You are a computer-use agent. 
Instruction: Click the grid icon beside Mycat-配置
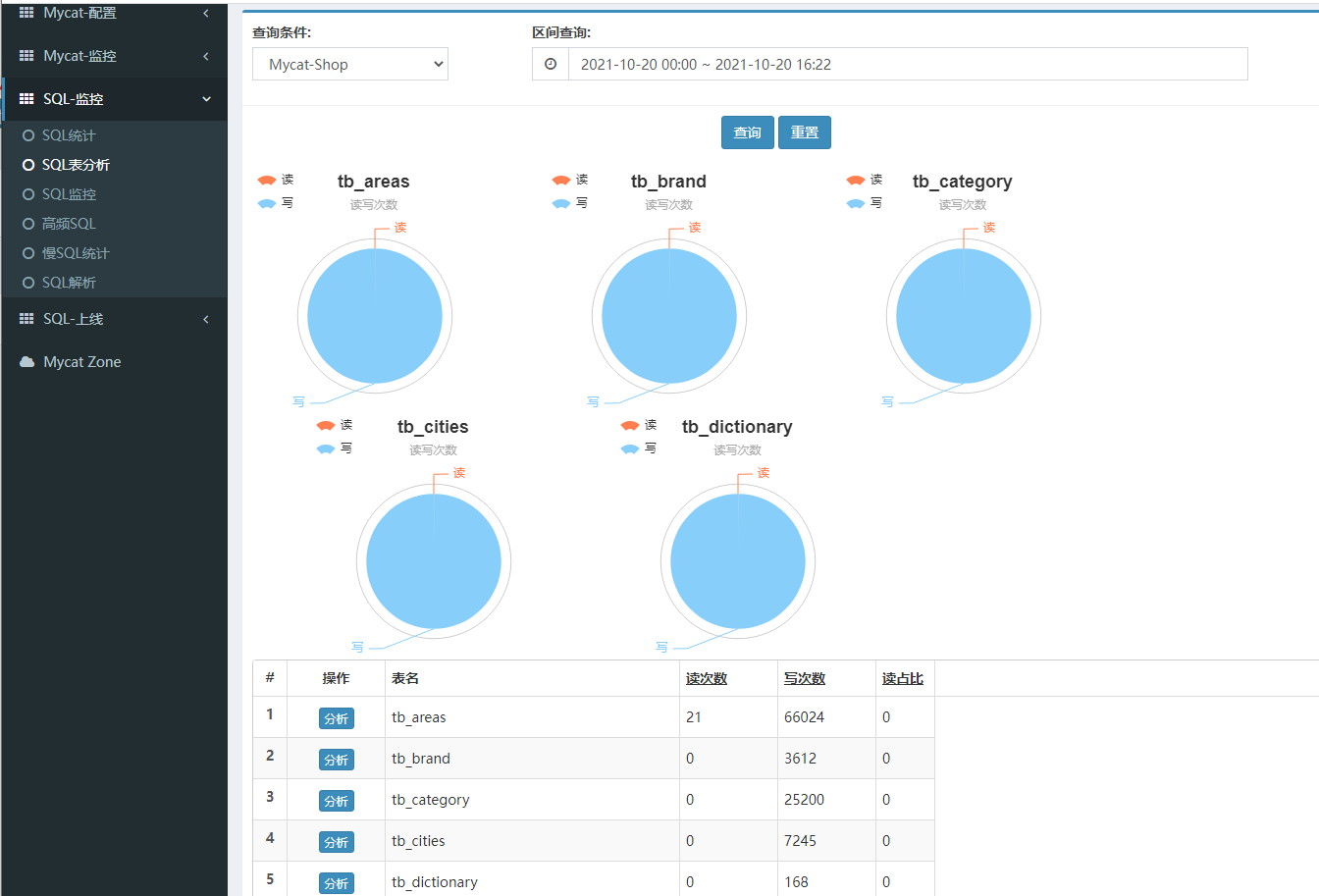coord(26,13)
